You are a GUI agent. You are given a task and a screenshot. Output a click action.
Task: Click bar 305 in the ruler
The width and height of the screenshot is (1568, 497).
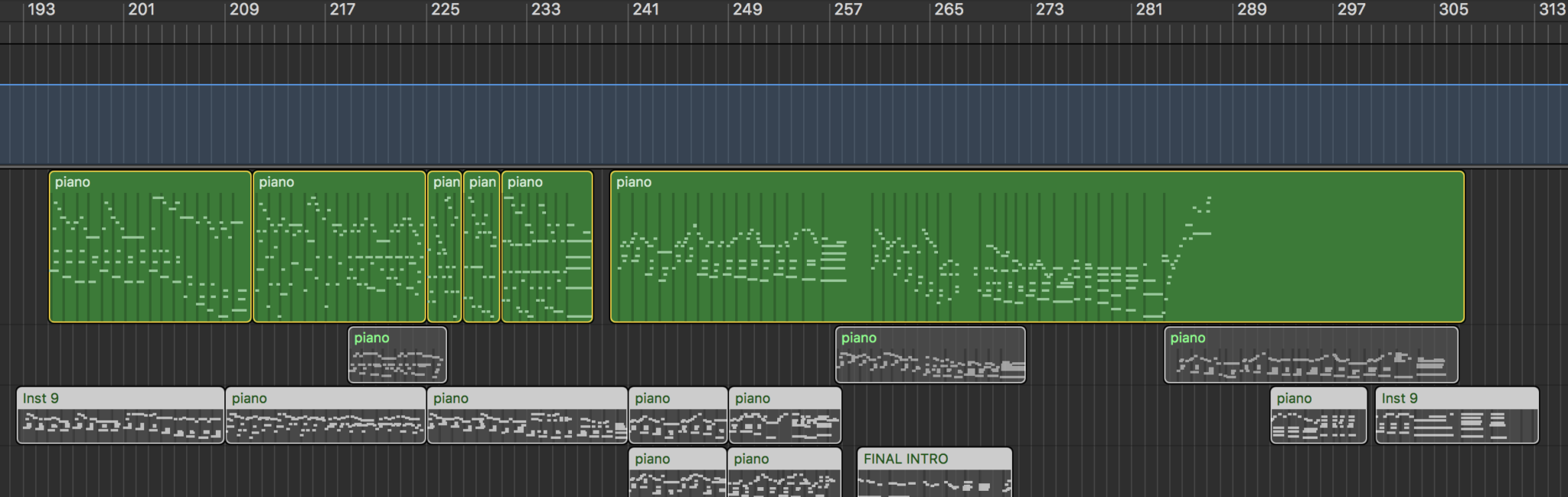point(1453,10)
